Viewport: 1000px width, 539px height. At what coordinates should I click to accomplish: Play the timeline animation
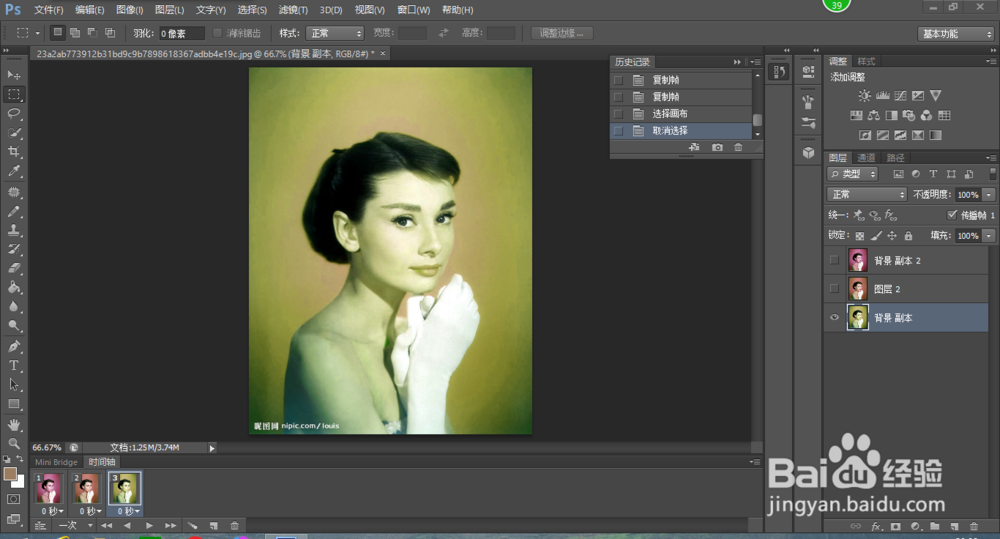pos(149,525)
